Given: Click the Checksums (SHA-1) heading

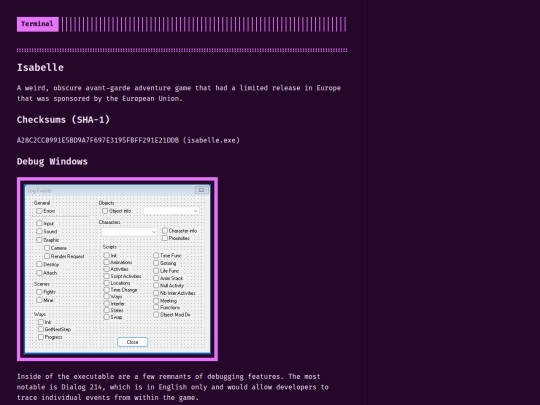Looking at the screenshot, I should pos(63,120).
